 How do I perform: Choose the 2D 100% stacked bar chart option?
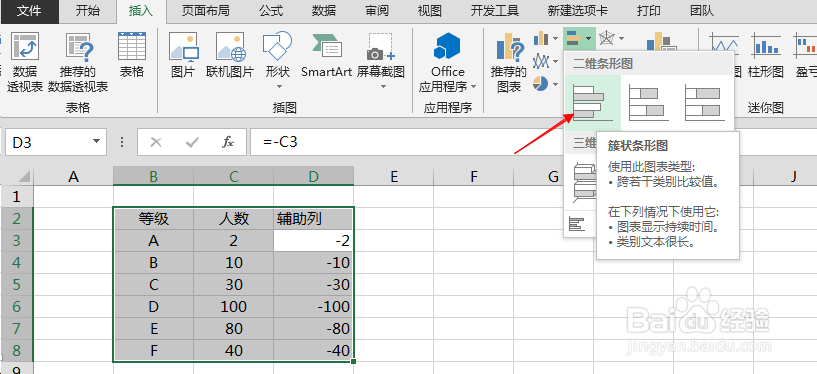(704, 103)
